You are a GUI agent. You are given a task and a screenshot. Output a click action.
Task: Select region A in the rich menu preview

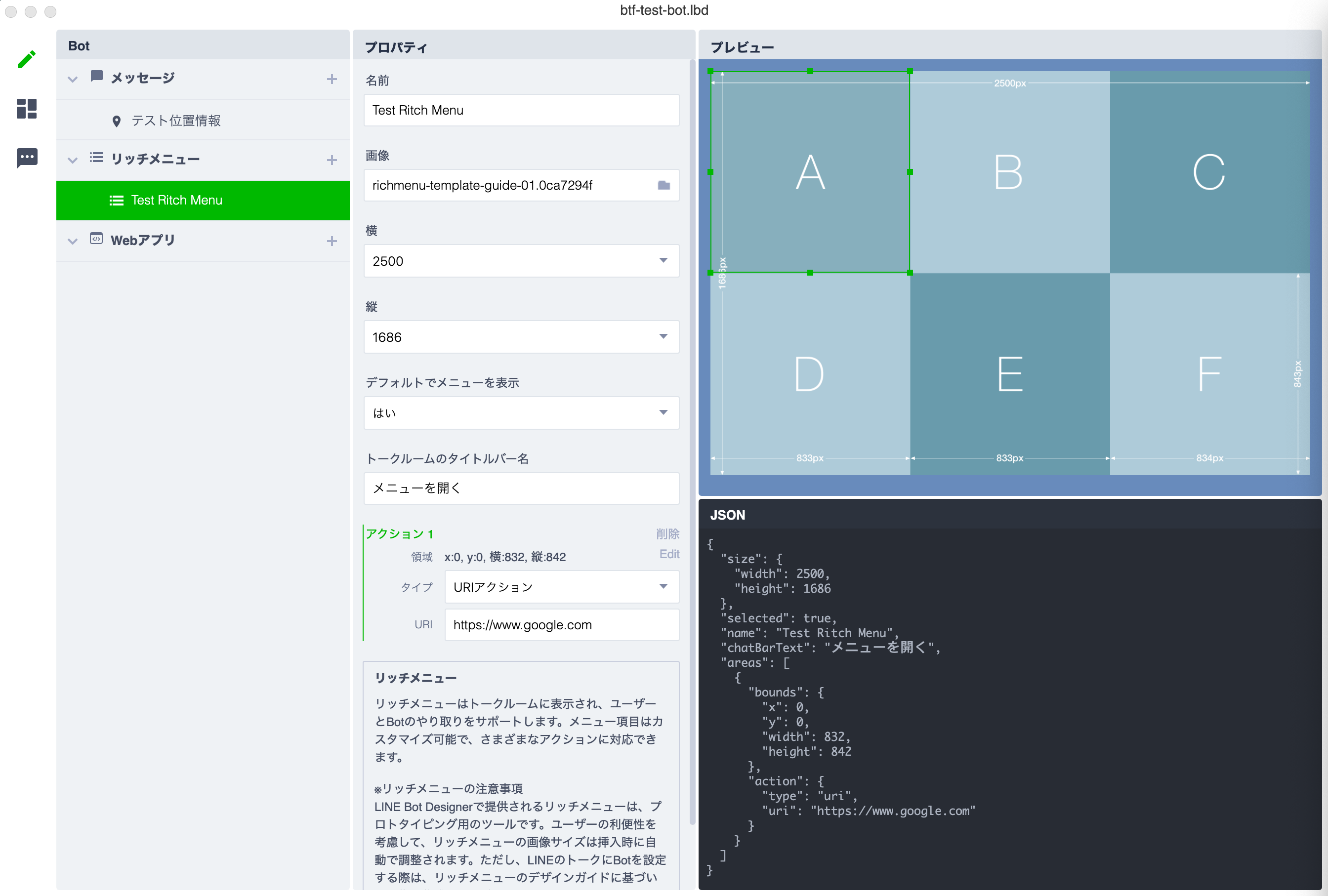pyautogui.click(x=810, y=171)
